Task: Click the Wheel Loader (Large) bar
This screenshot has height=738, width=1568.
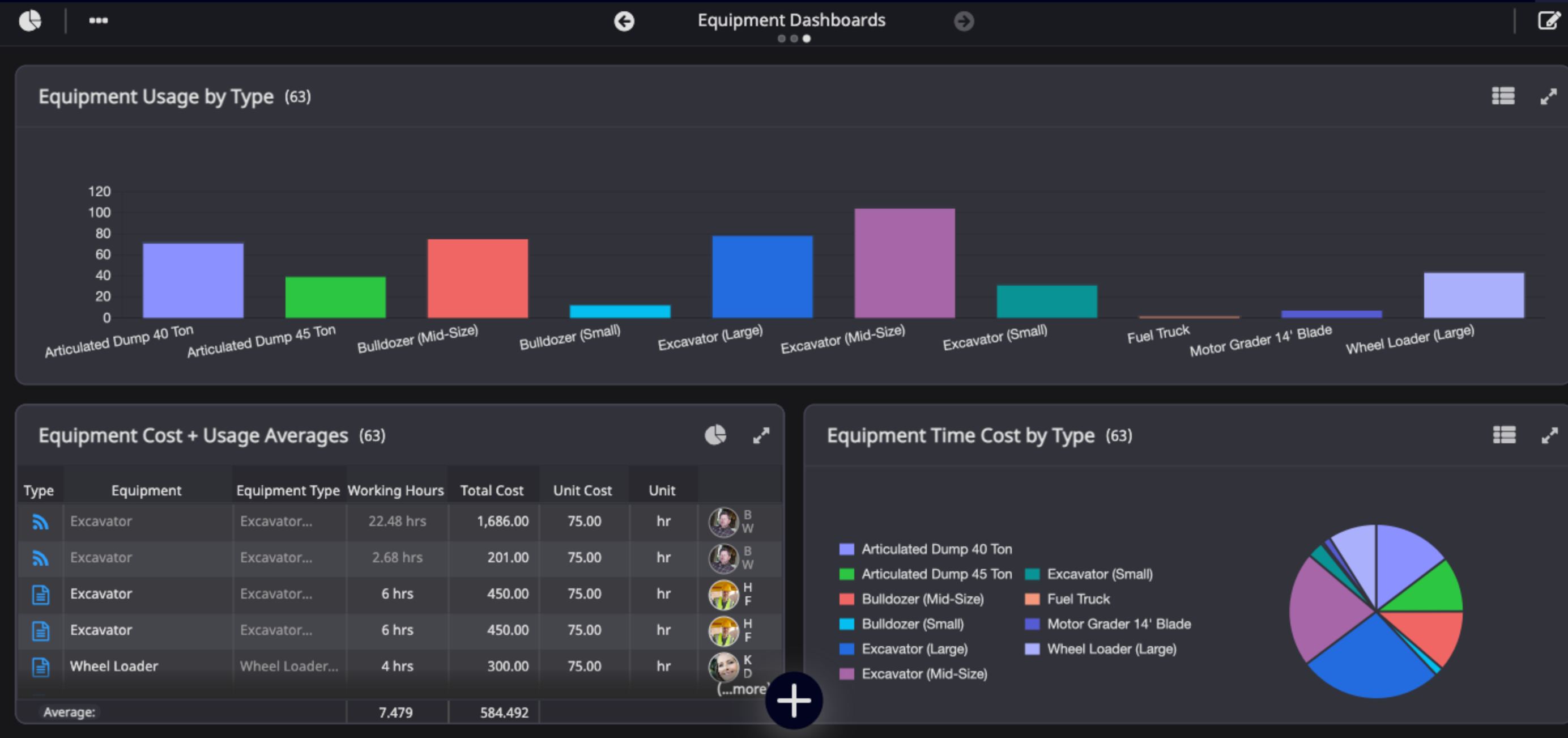Action: (1475, 295)
